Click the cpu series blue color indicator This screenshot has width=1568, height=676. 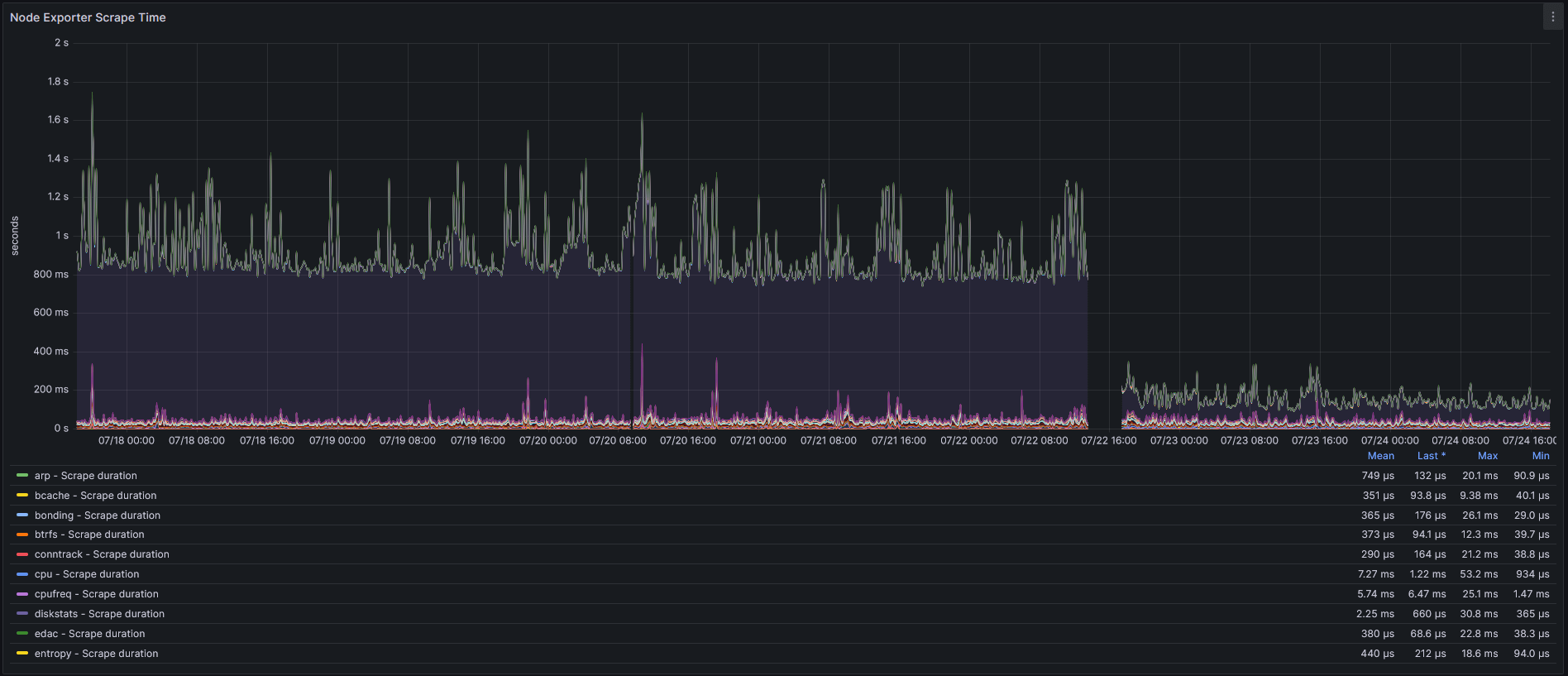(22, 574)
